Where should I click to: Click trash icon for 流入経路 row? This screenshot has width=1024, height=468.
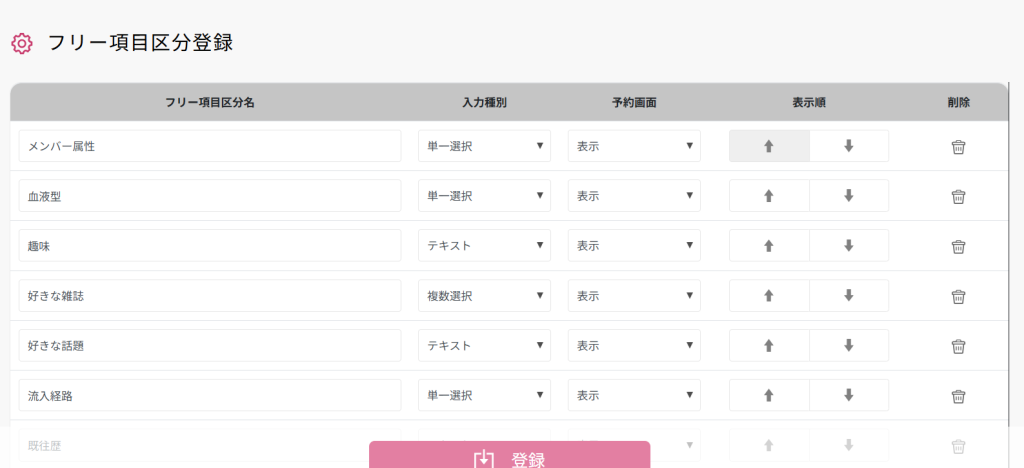click(958, 396)
